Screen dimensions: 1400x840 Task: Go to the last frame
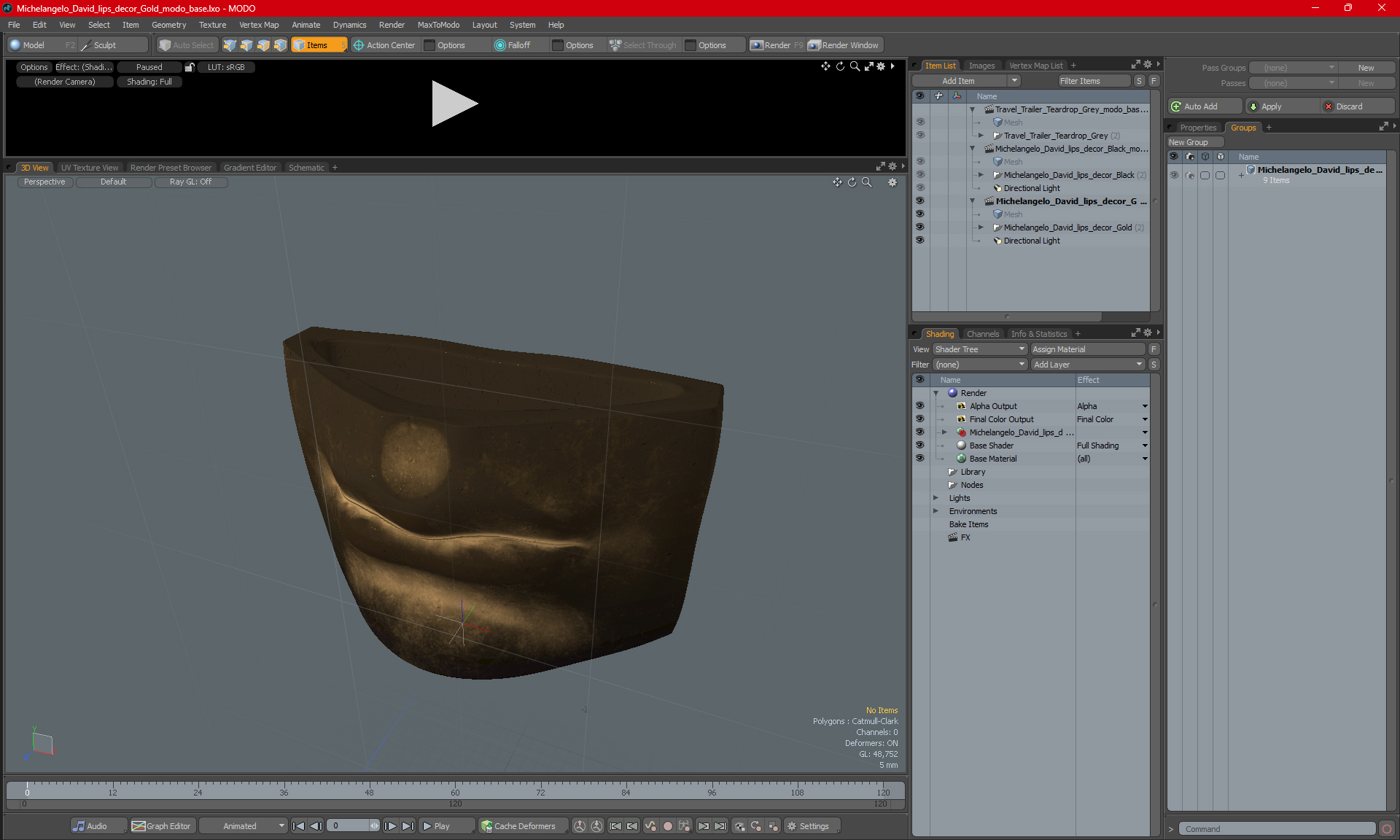(x=408, y=826)
